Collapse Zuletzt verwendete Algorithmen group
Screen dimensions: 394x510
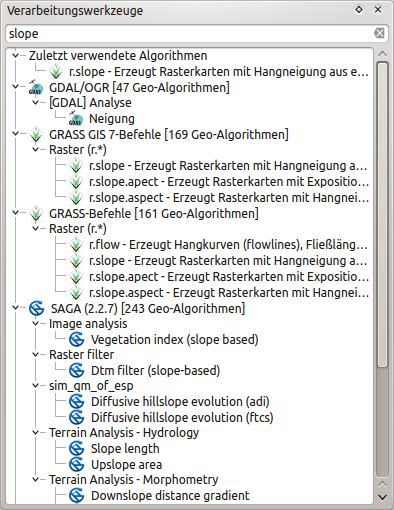tap(15, 55)
